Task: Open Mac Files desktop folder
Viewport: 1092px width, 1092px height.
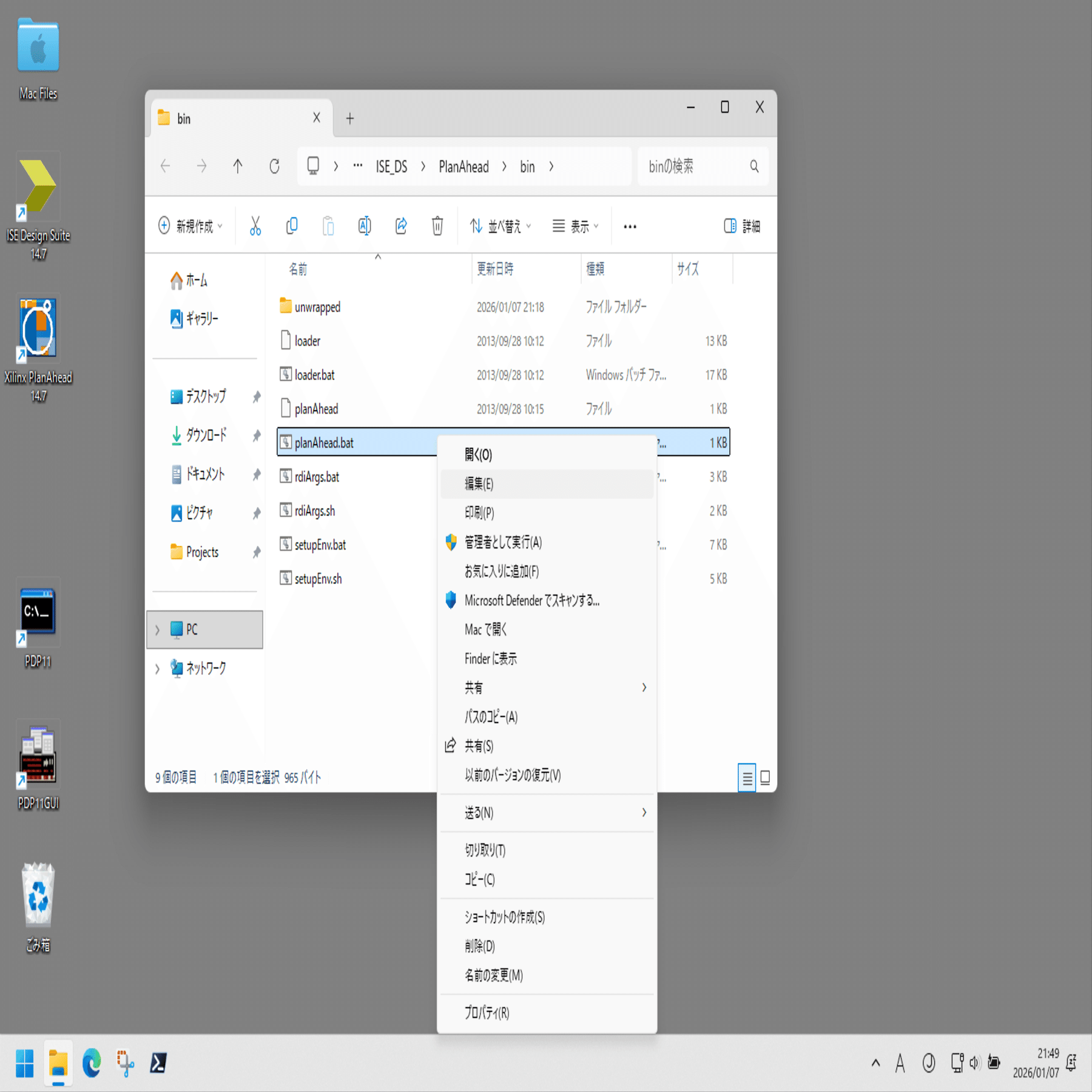Action: pyautogui.click(x=38, y=59)
